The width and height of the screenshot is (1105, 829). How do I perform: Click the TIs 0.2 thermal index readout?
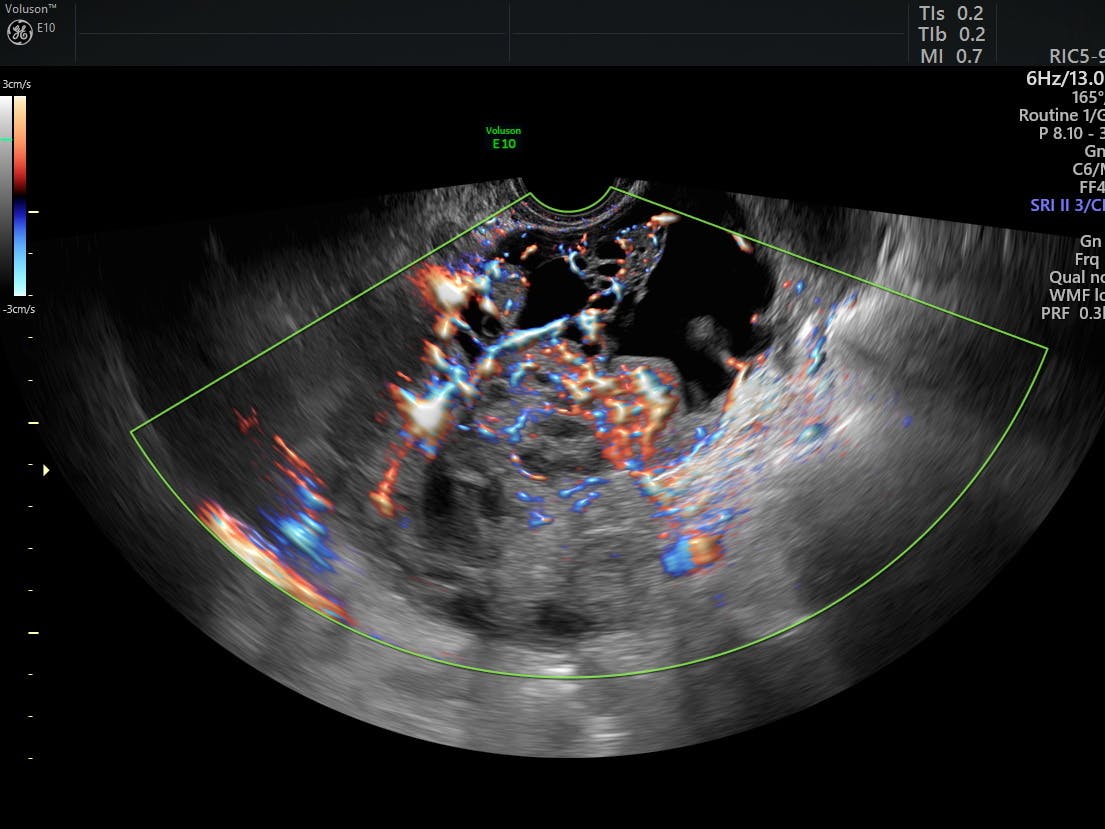tap(951, 14)
